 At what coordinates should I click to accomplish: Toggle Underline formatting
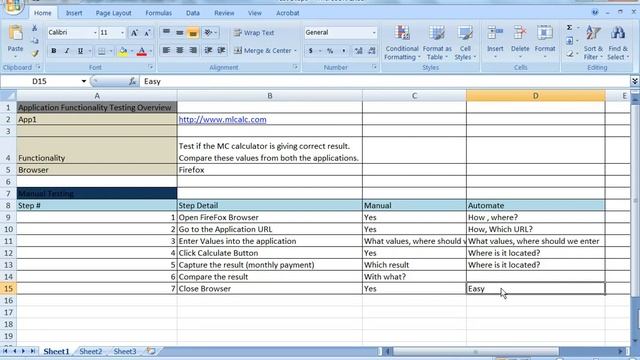point(80,51)
